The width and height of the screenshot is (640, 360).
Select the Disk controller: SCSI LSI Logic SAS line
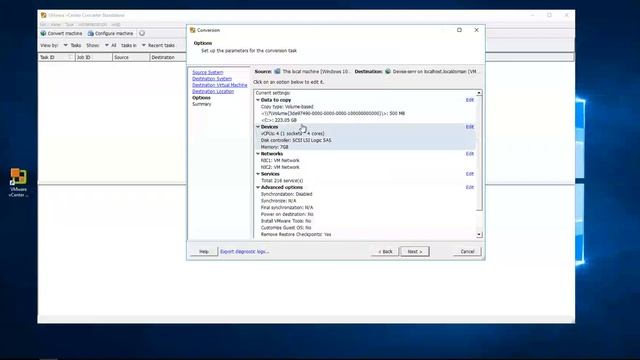pyautogui.click(x=296, y=140)
